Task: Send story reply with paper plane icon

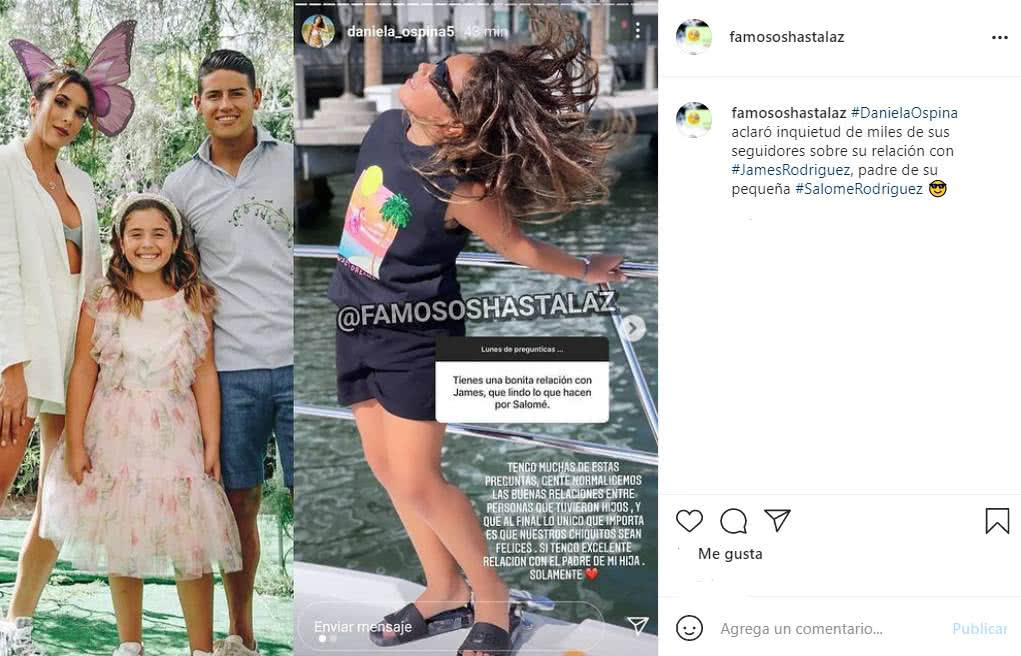Action: click(637, 625)
